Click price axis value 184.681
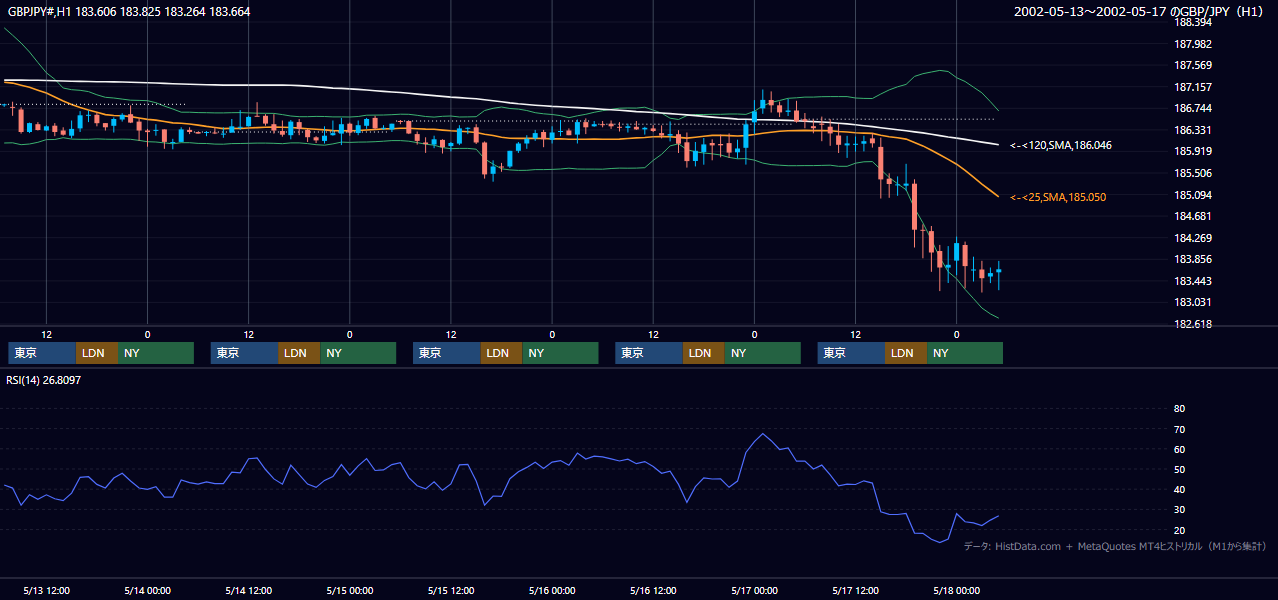1278x600 pixels. (x=1192, y=216)
